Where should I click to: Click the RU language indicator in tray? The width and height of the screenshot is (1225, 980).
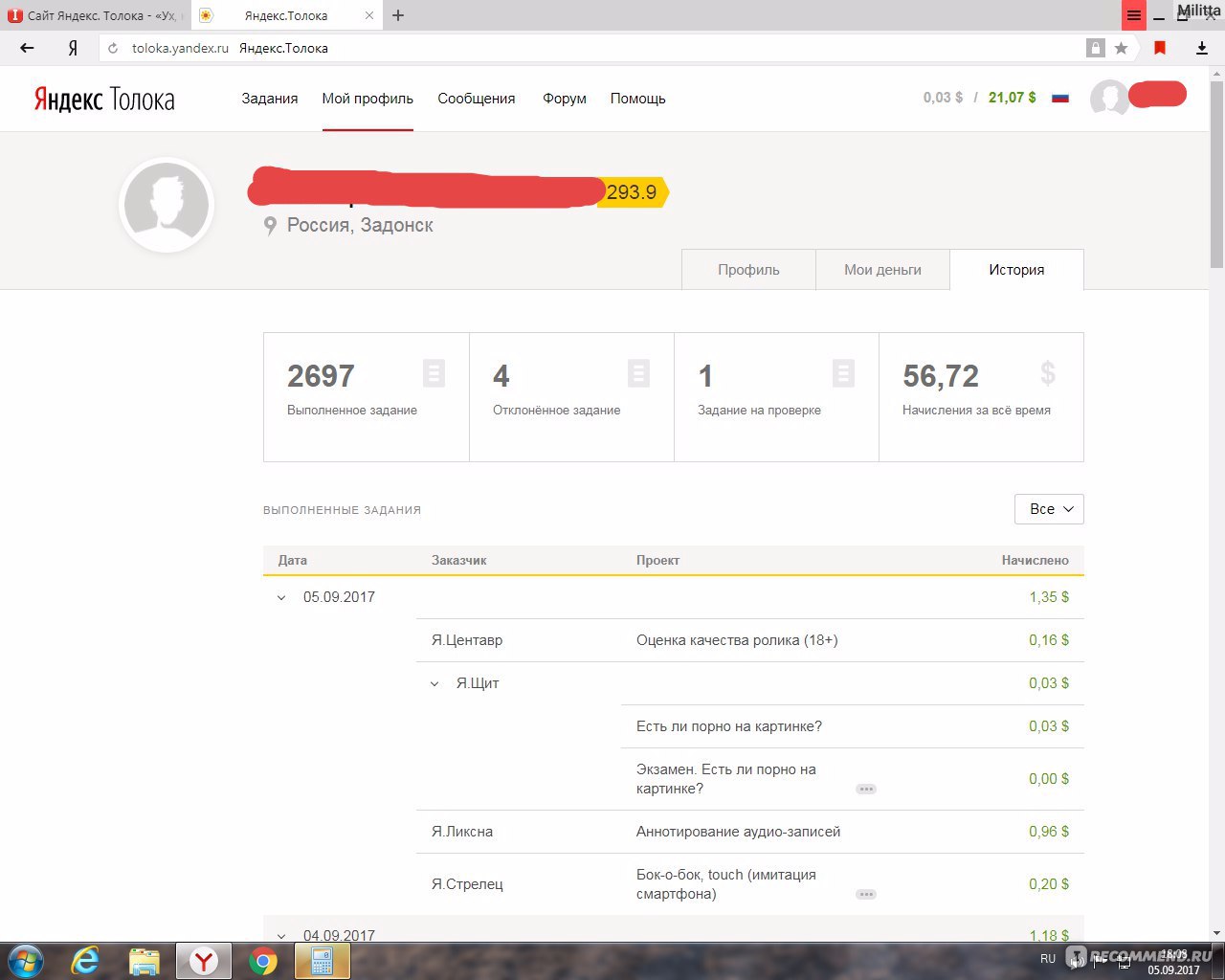pyautogui.click(x=1048, y=959)
